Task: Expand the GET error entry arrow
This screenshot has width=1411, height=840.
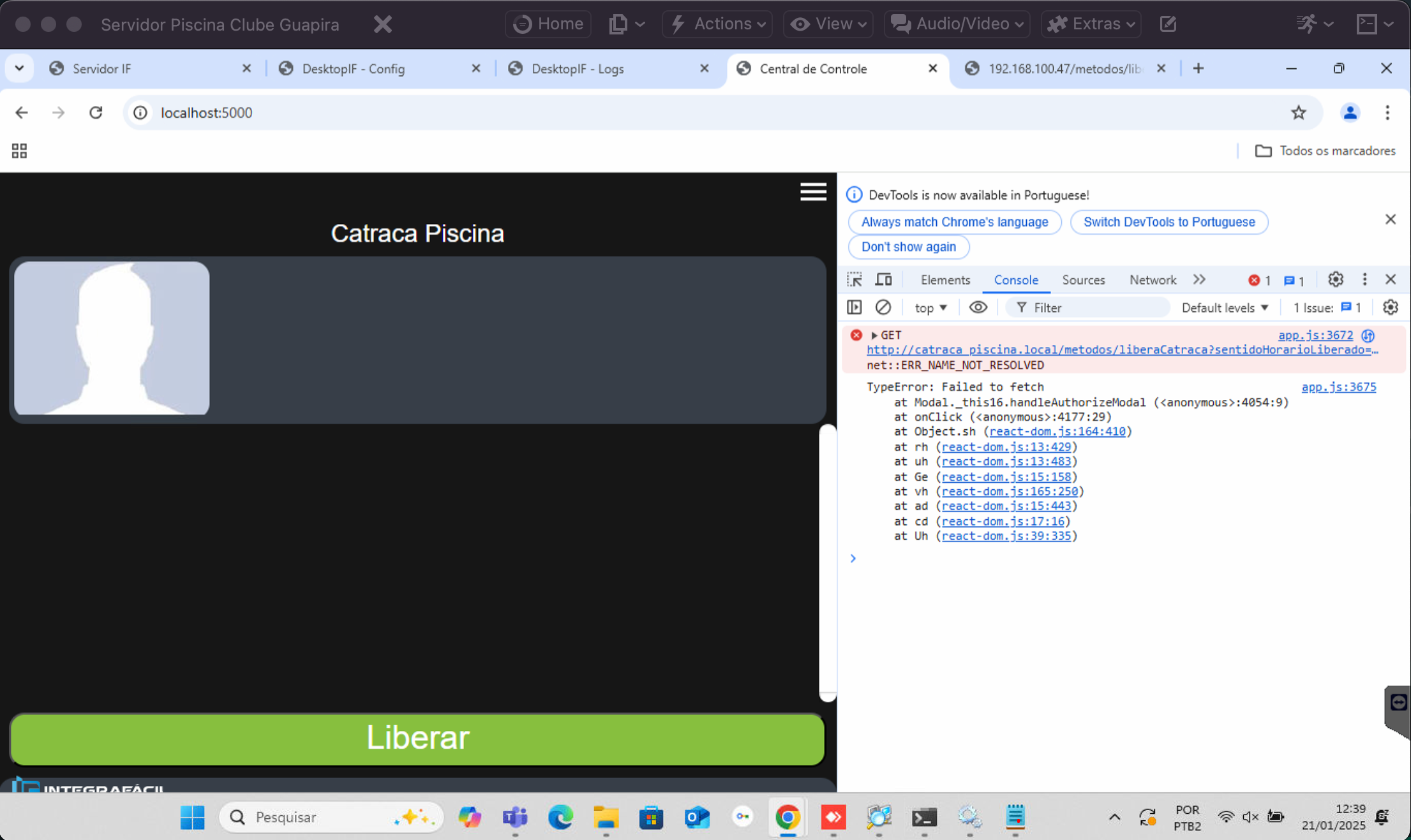Action: [x=874, y=335]
